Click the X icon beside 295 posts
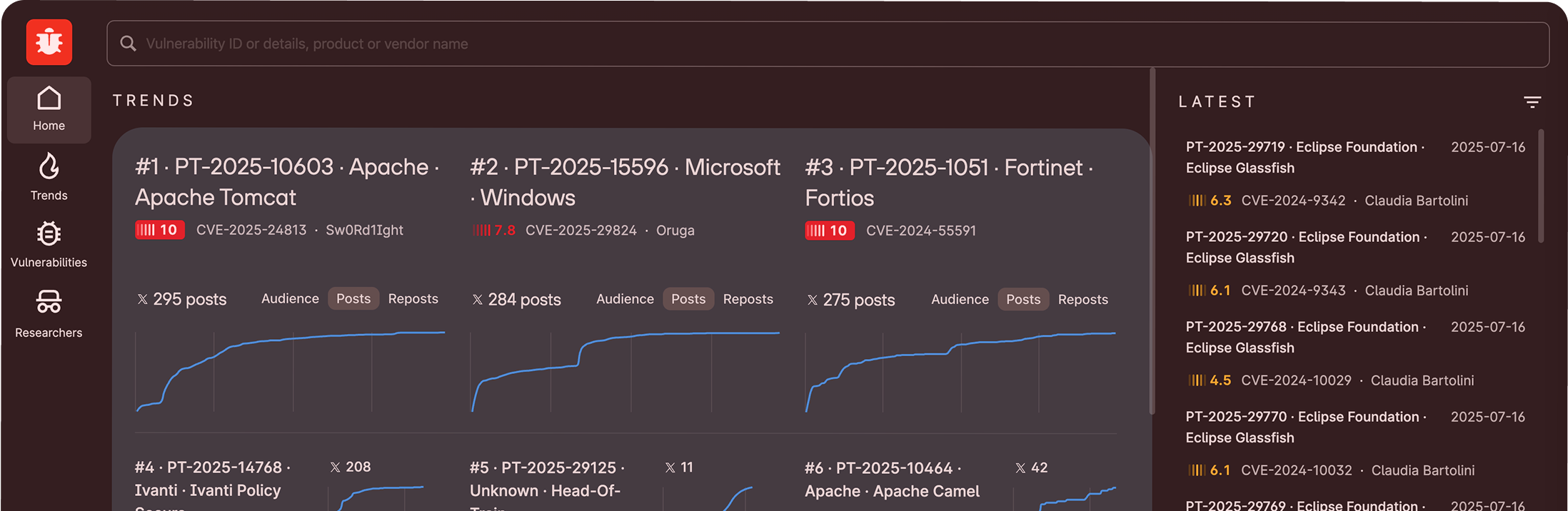Viewport: 1568px width, 511px height. (143, 299)
